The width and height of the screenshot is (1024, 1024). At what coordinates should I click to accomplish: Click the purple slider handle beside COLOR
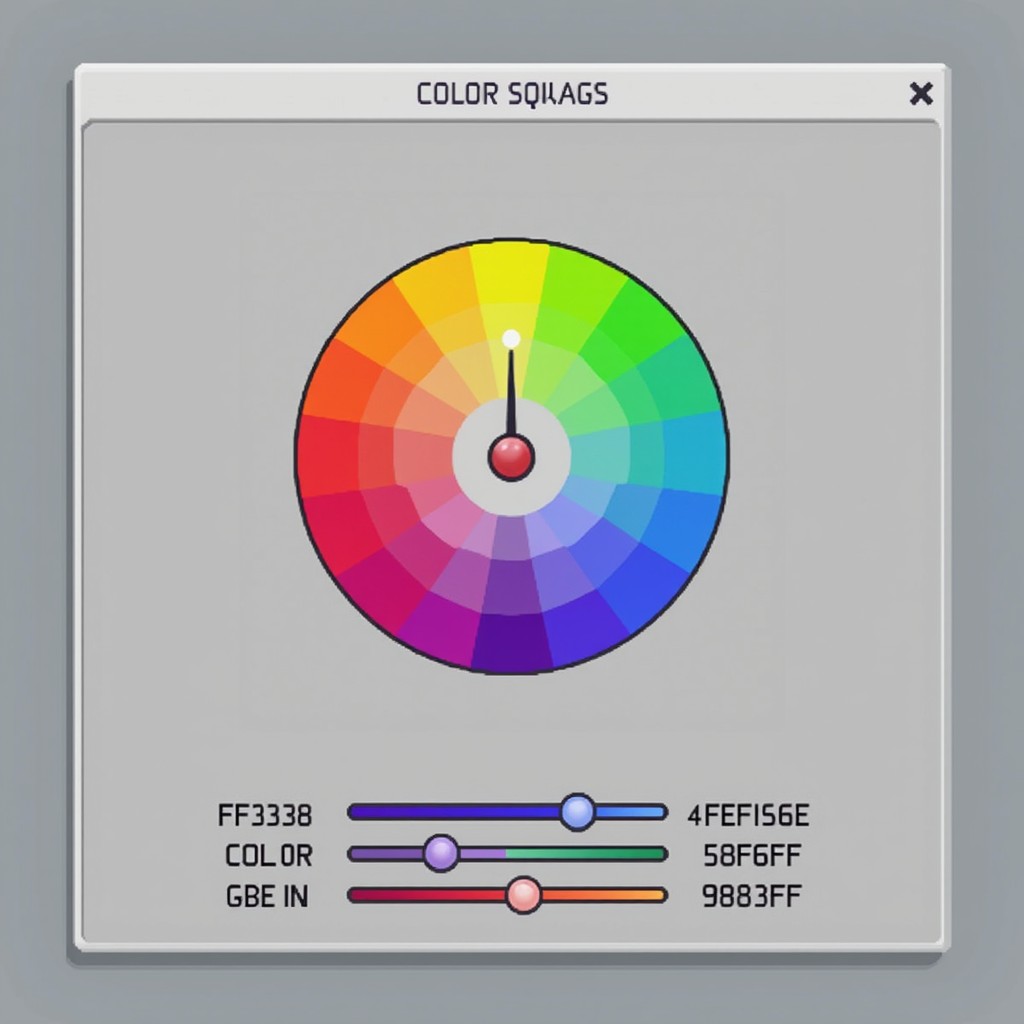441,853
